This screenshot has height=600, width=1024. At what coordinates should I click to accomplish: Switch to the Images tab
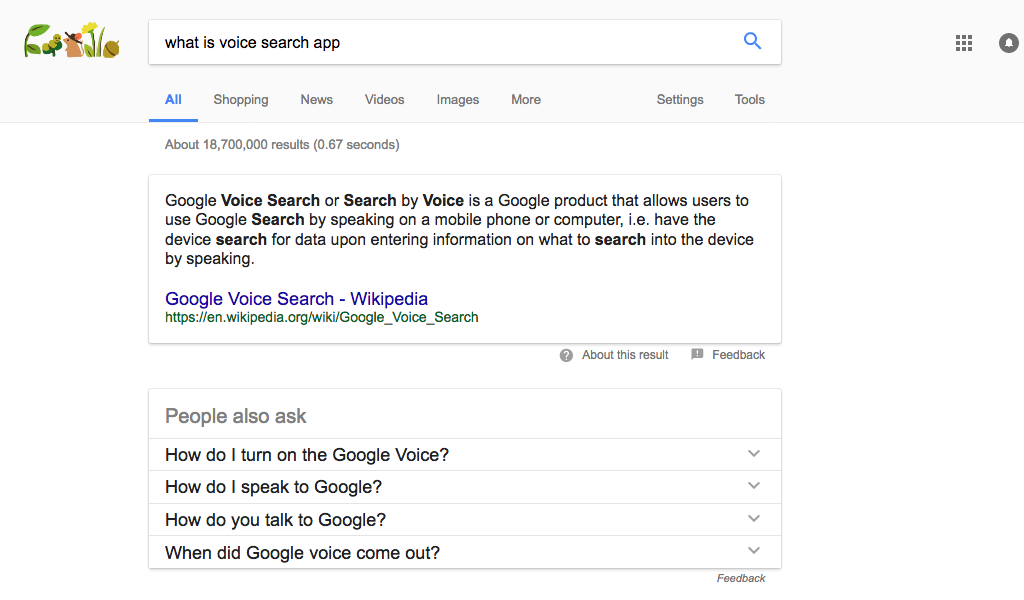pos(458,100)
